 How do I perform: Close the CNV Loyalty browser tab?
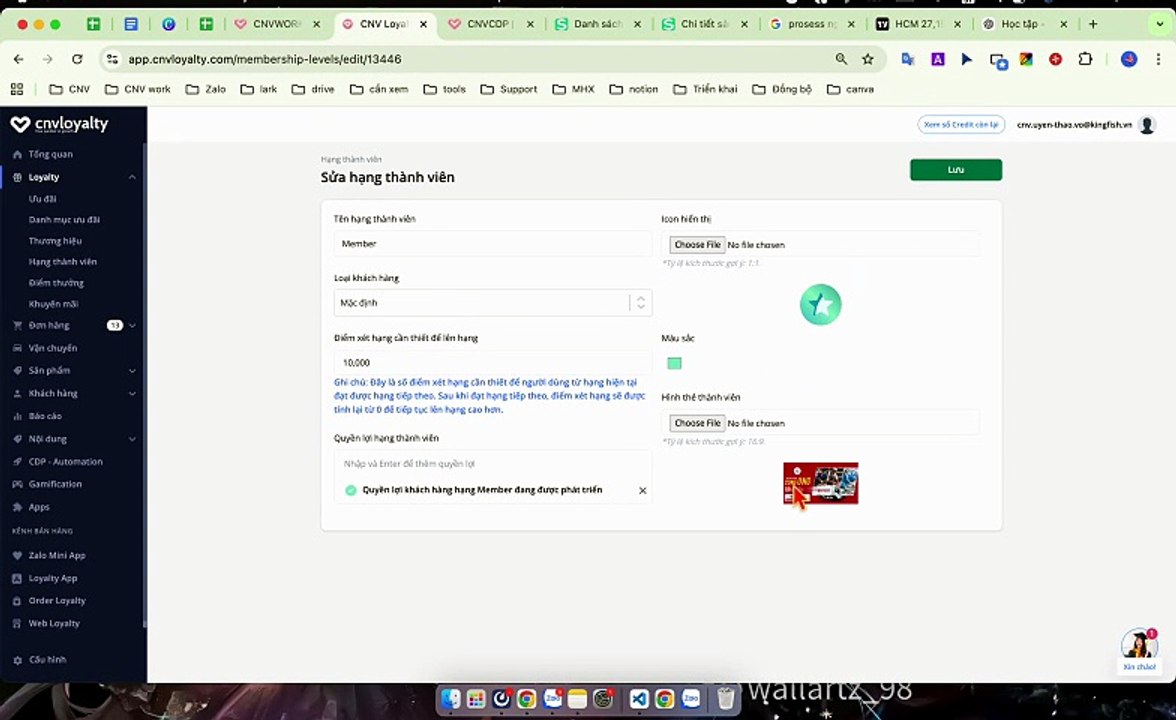tap(423, 24)
